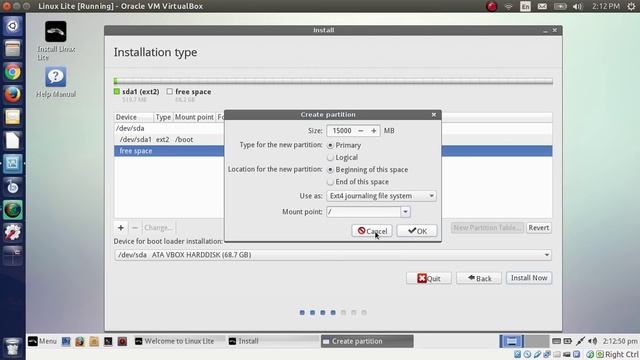
Task: Open the blank document icon in dock
Action: pyautogui.click(x=13, y=140)
